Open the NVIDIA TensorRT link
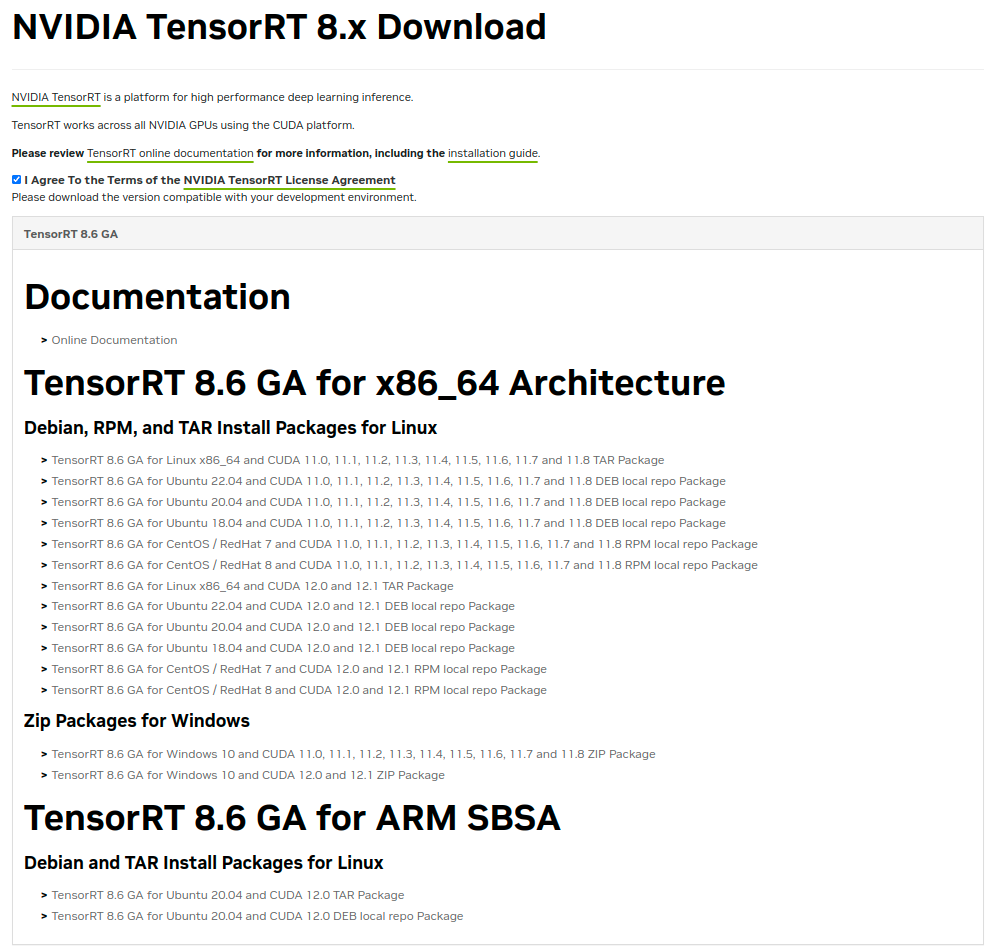988x947 pixels. tap(56, 97)
